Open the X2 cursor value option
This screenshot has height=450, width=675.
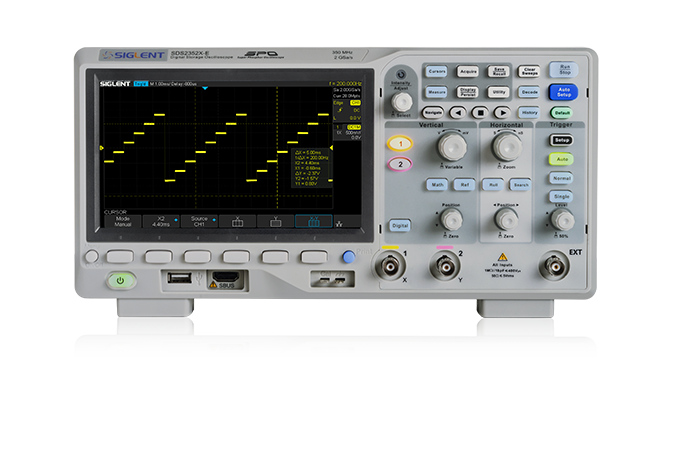(160, 222)
